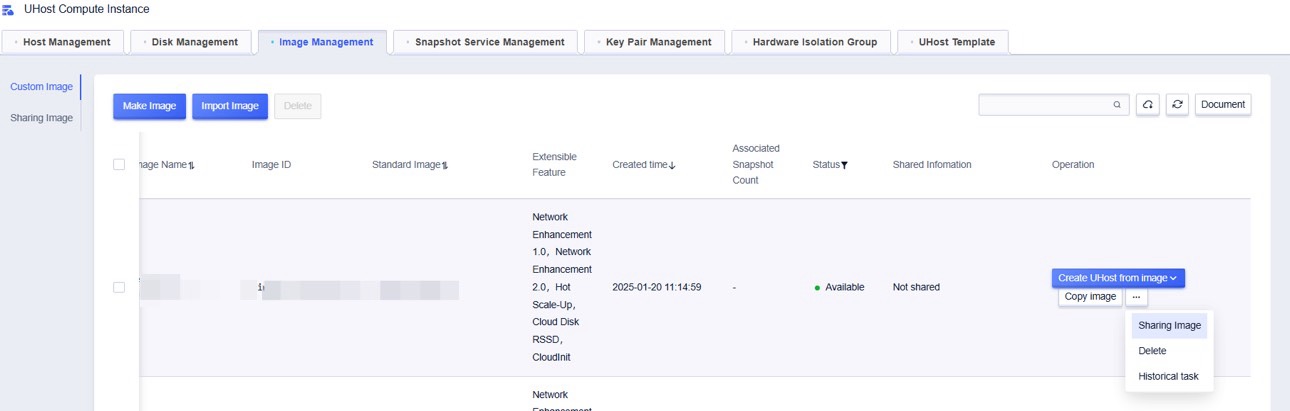This screenshot has width=1290, height=411.
Task: Click the Import Image button
Action: pyautogui.click(x=230, y=106)
